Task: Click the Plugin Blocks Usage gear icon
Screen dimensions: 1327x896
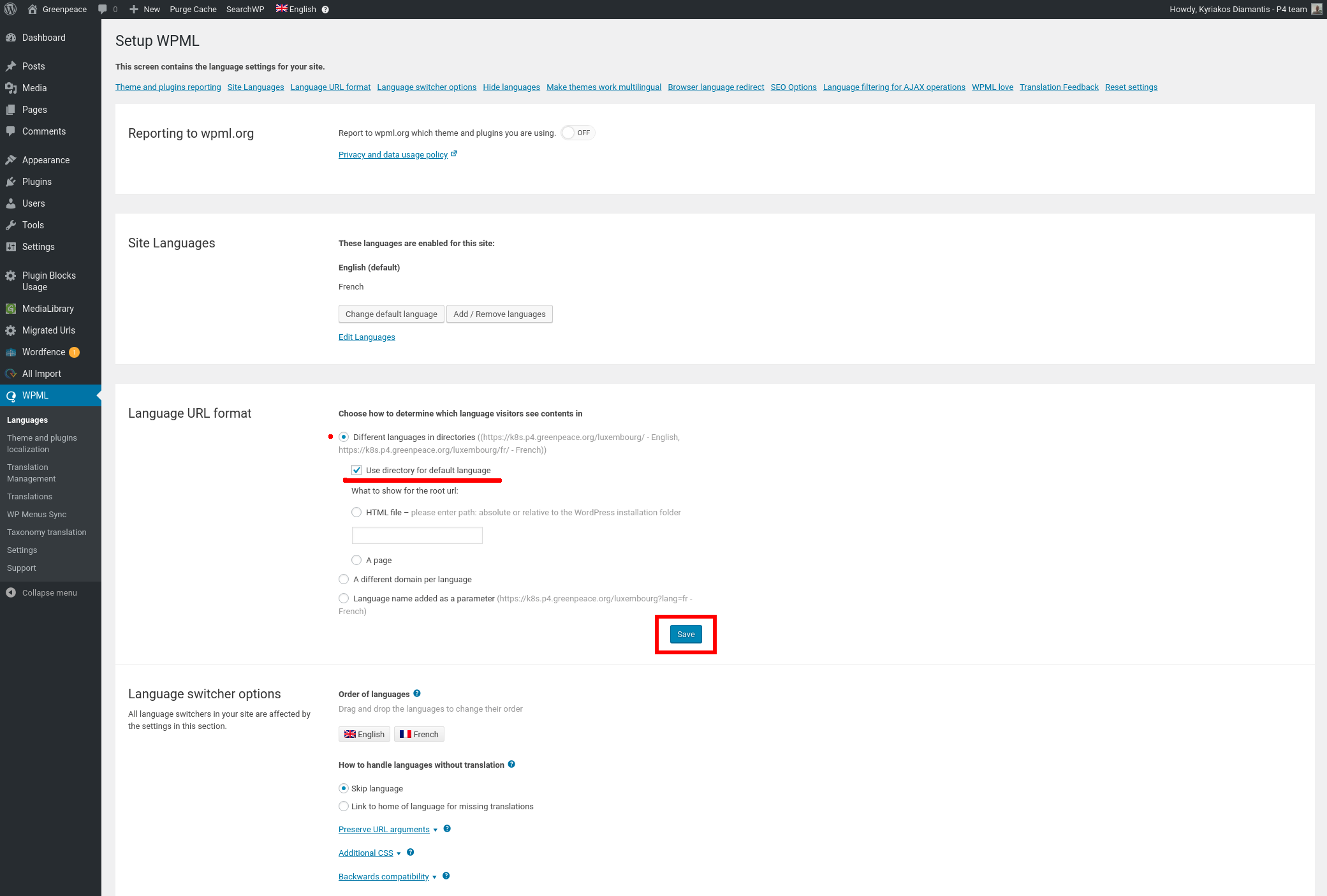Action: point(11,276)
